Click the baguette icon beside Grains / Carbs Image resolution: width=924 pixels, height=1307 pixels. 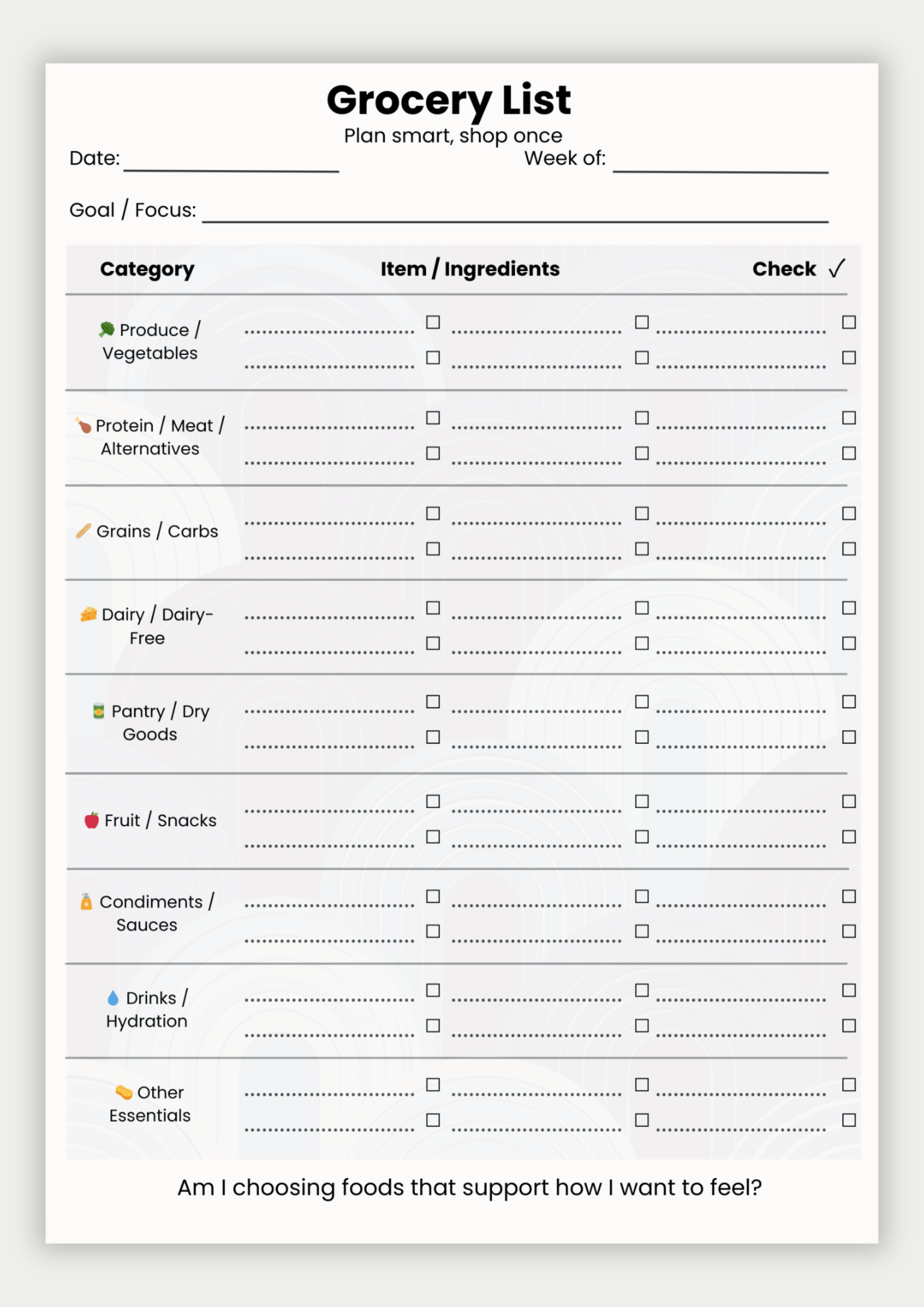[x=84, y=531]
